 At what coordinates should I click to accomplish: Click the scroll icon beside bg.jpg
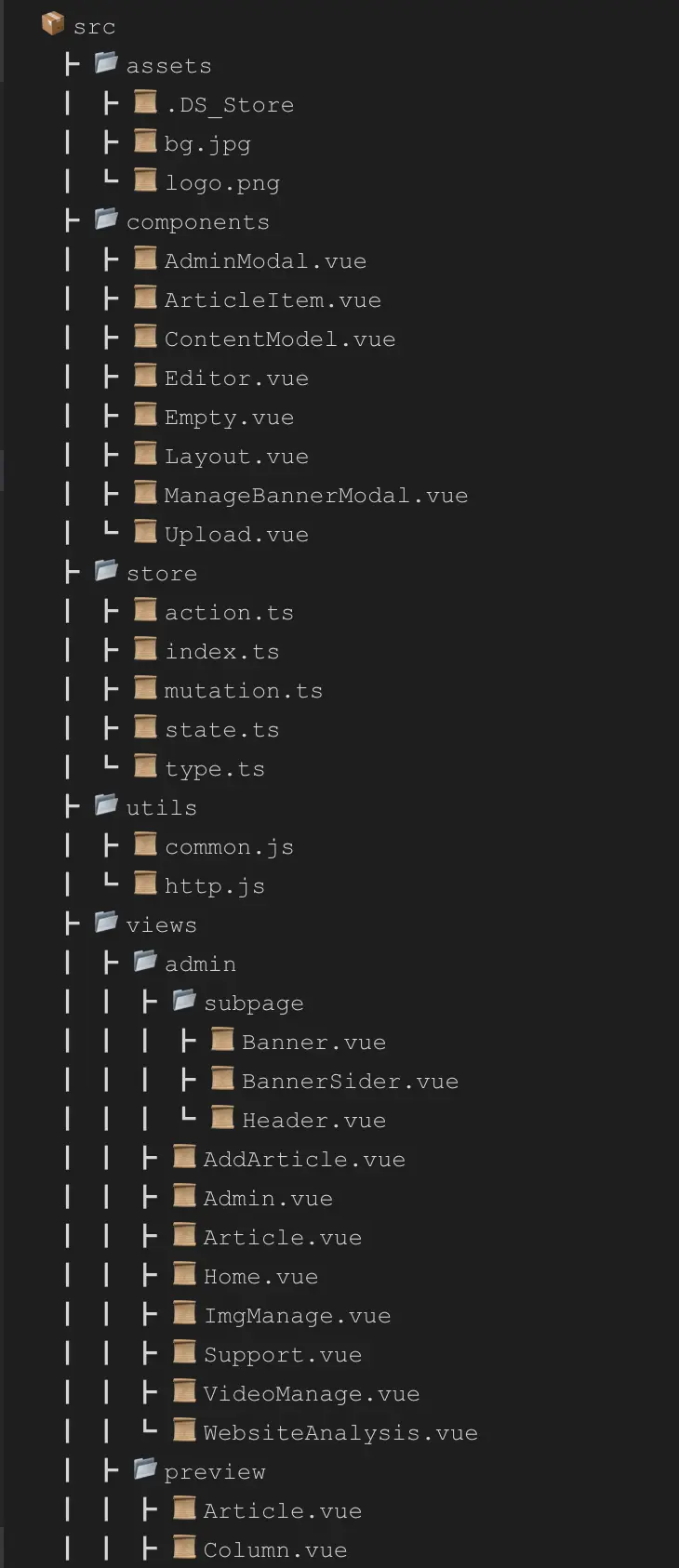[x=145, y=141]
